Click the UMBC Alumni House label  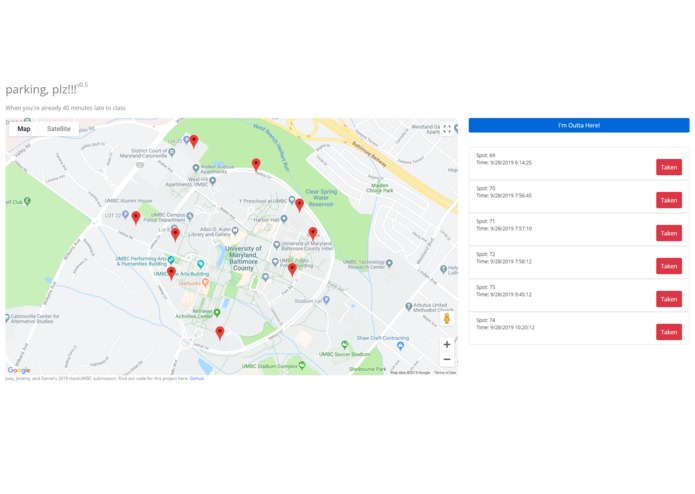[128, 201]
